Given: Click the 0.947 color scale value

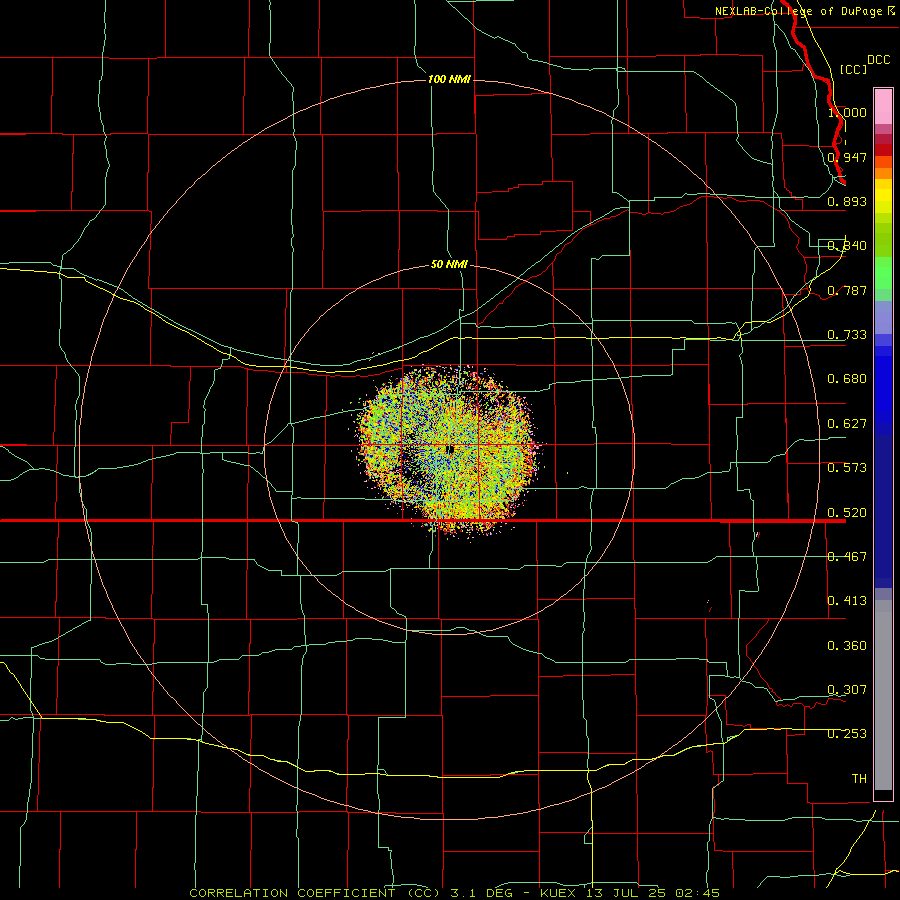Looking at the screenshot, I should [847, 157].
